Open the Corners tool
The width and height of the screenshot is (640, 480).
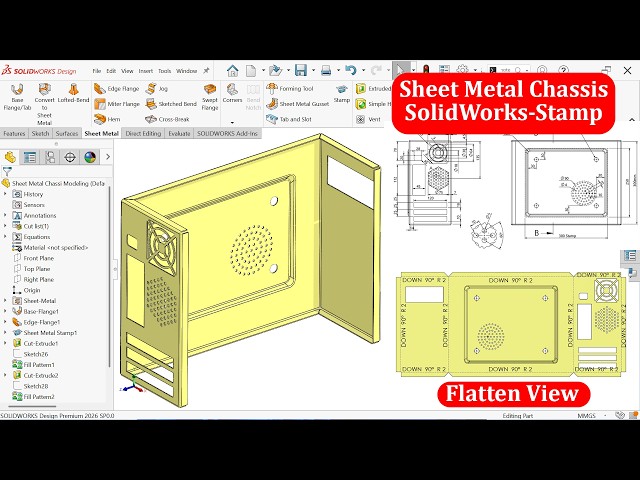232,94
